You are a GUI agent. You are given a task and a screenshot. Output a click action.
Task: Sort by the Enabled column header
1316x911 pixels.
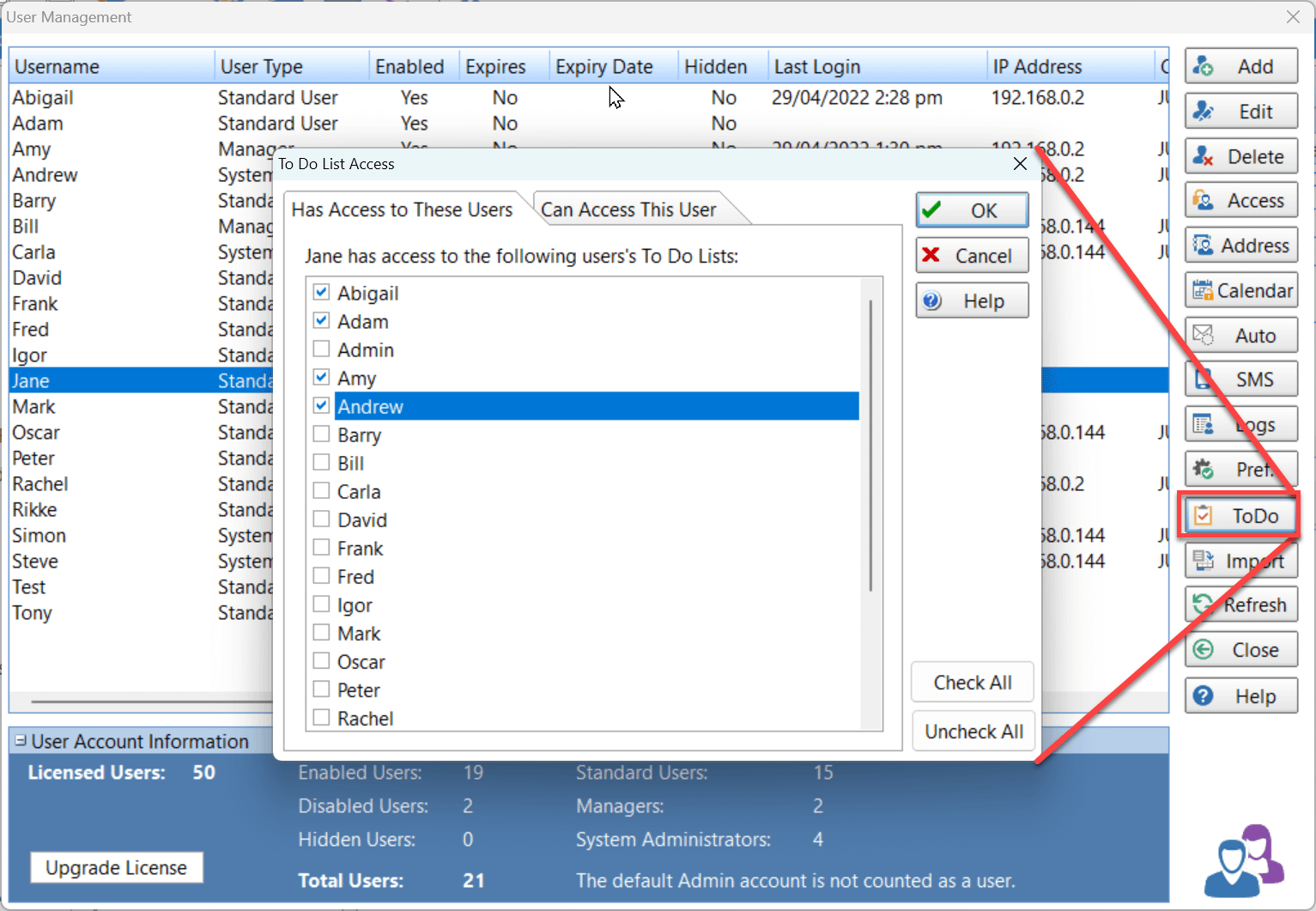[414, 67]
